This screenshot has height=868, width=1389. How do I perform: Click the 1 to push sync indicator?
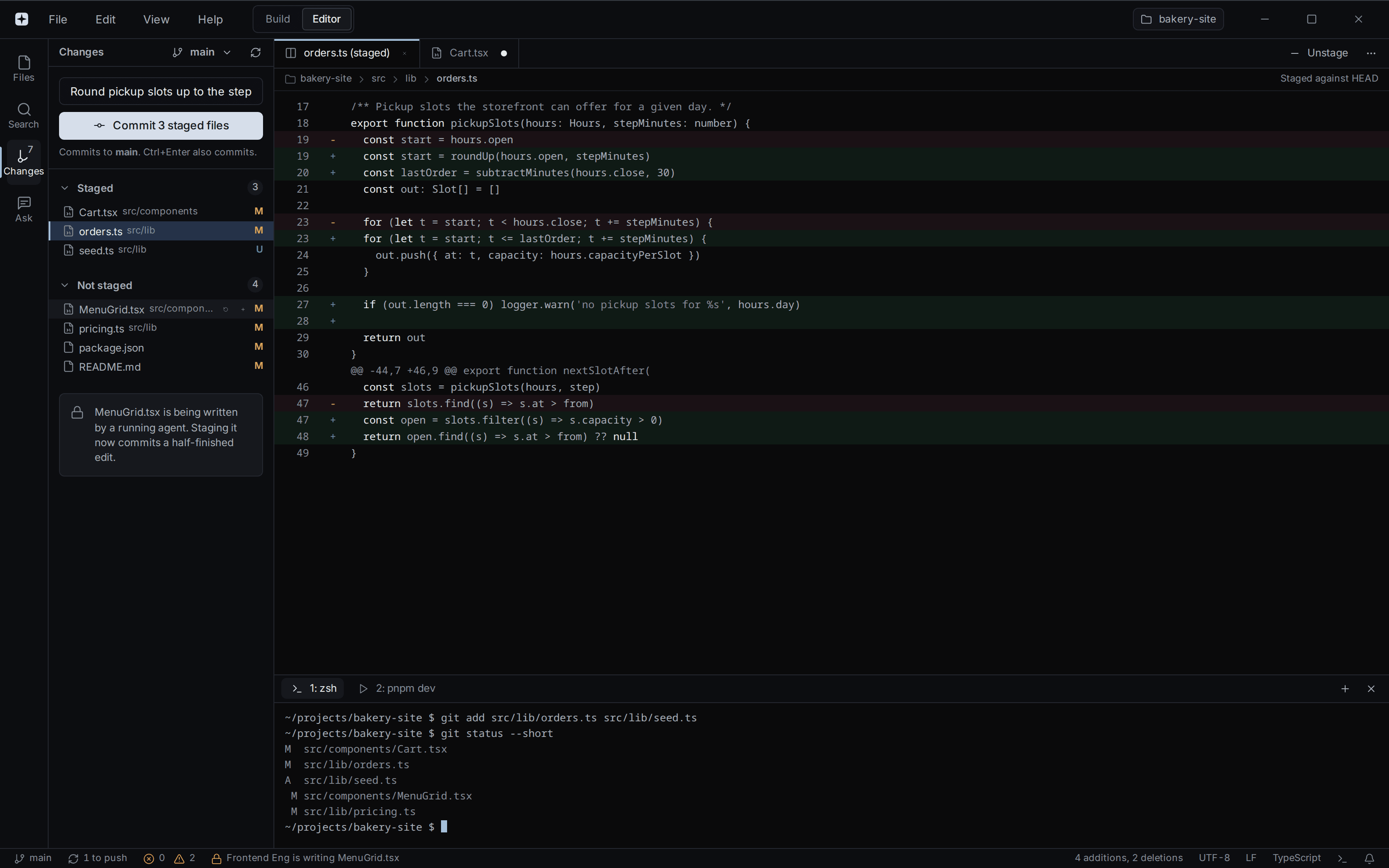(98, 858)
